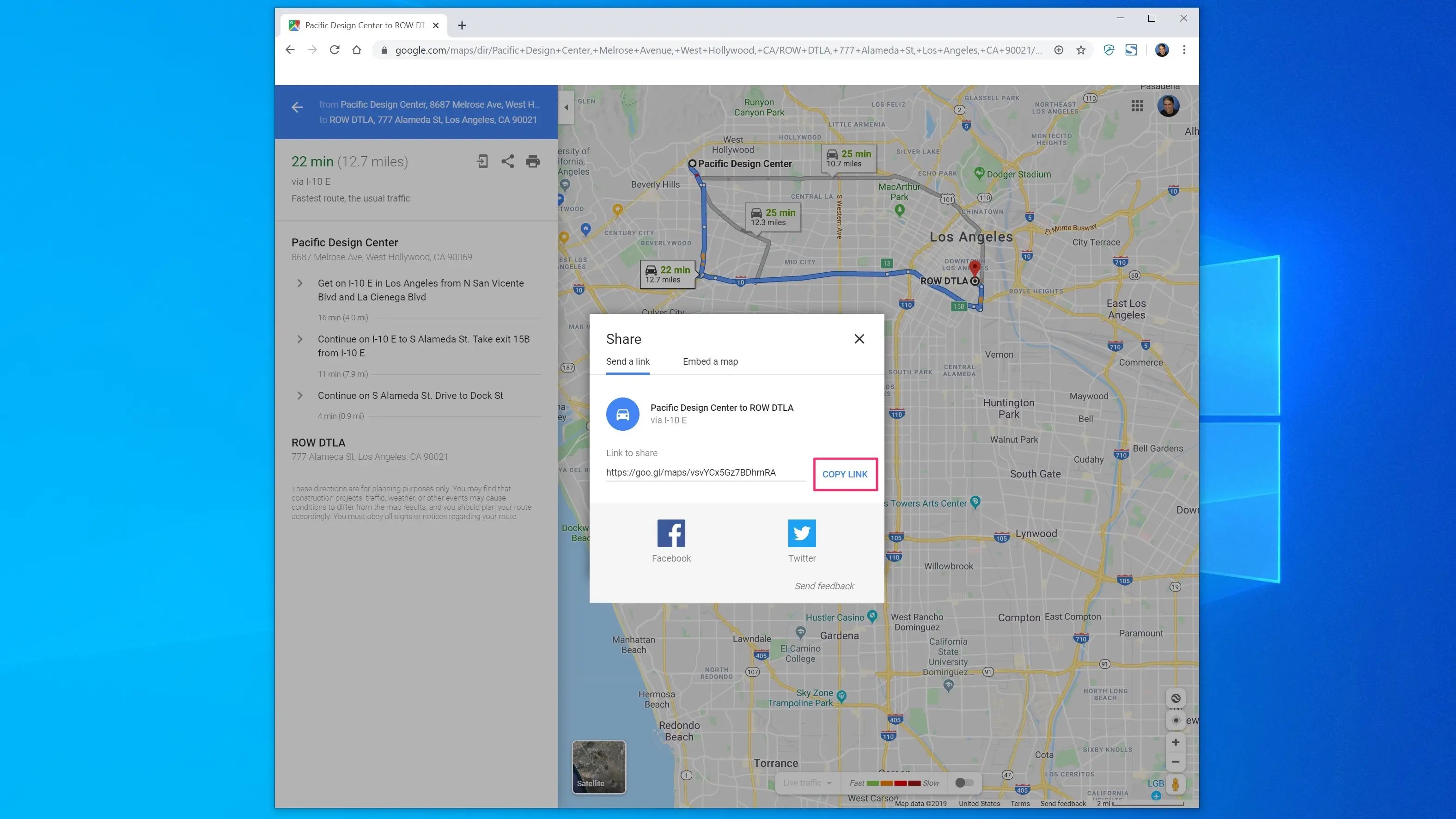Viewport: 1456px width, 819px height.
Task: Click the send directions to phone icon
Action: pyautogui.click(x=482, y=162)
